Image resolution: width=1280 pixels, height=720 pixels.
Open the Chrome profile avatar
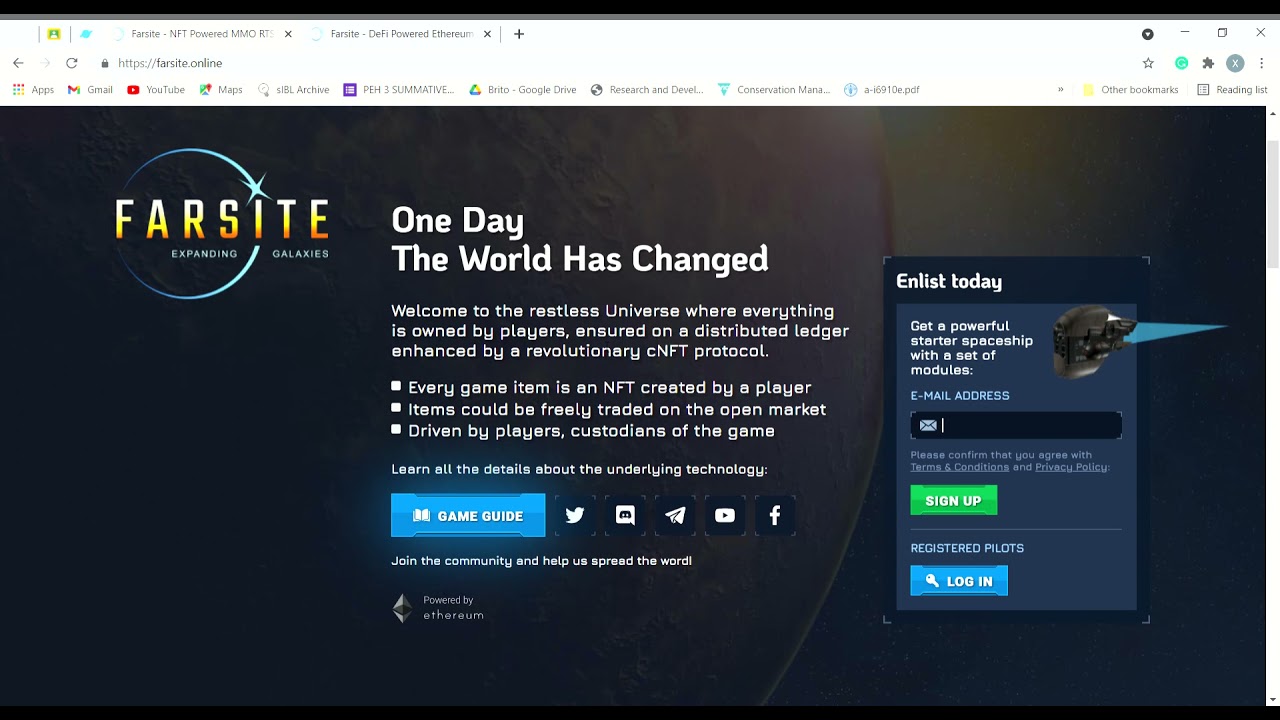pos(1235,63)
